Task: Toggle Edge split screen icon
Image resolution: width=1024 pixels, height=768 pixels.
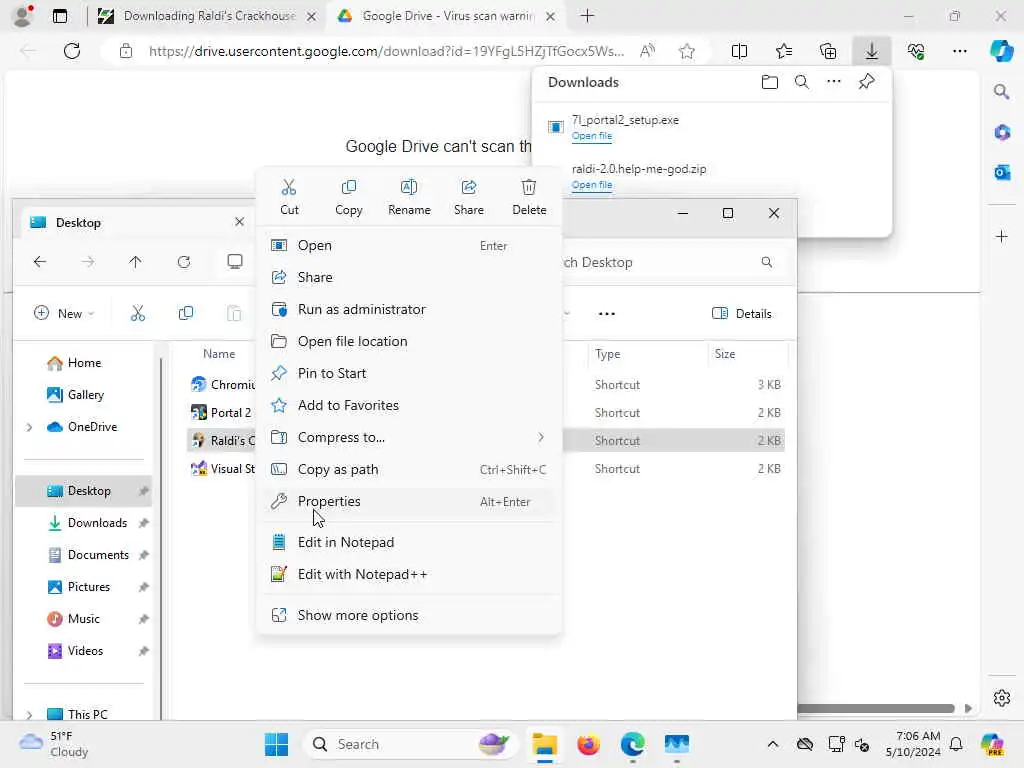Action: tap(739, 51)
